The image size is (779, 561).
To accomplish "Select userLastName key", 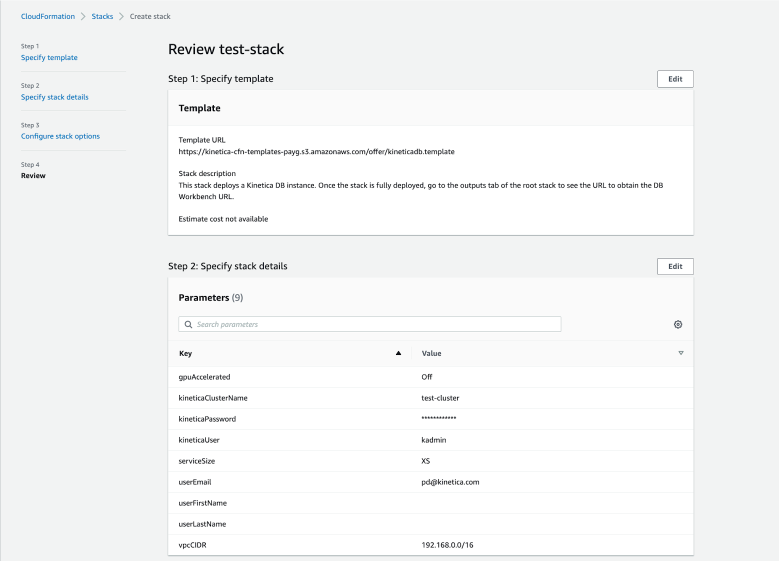I will [202, 524].
